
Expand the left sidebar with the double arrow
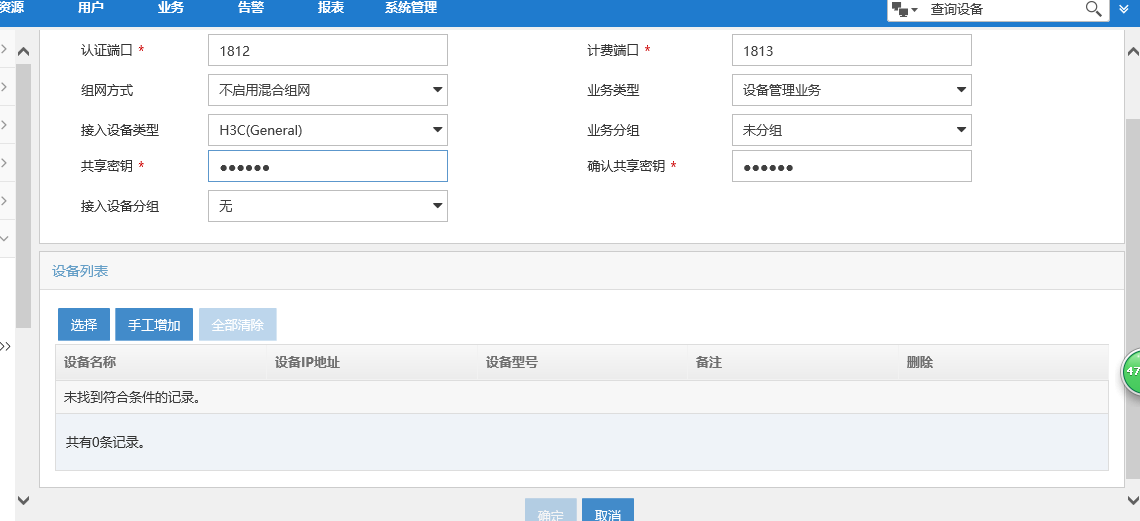point(5,346)
